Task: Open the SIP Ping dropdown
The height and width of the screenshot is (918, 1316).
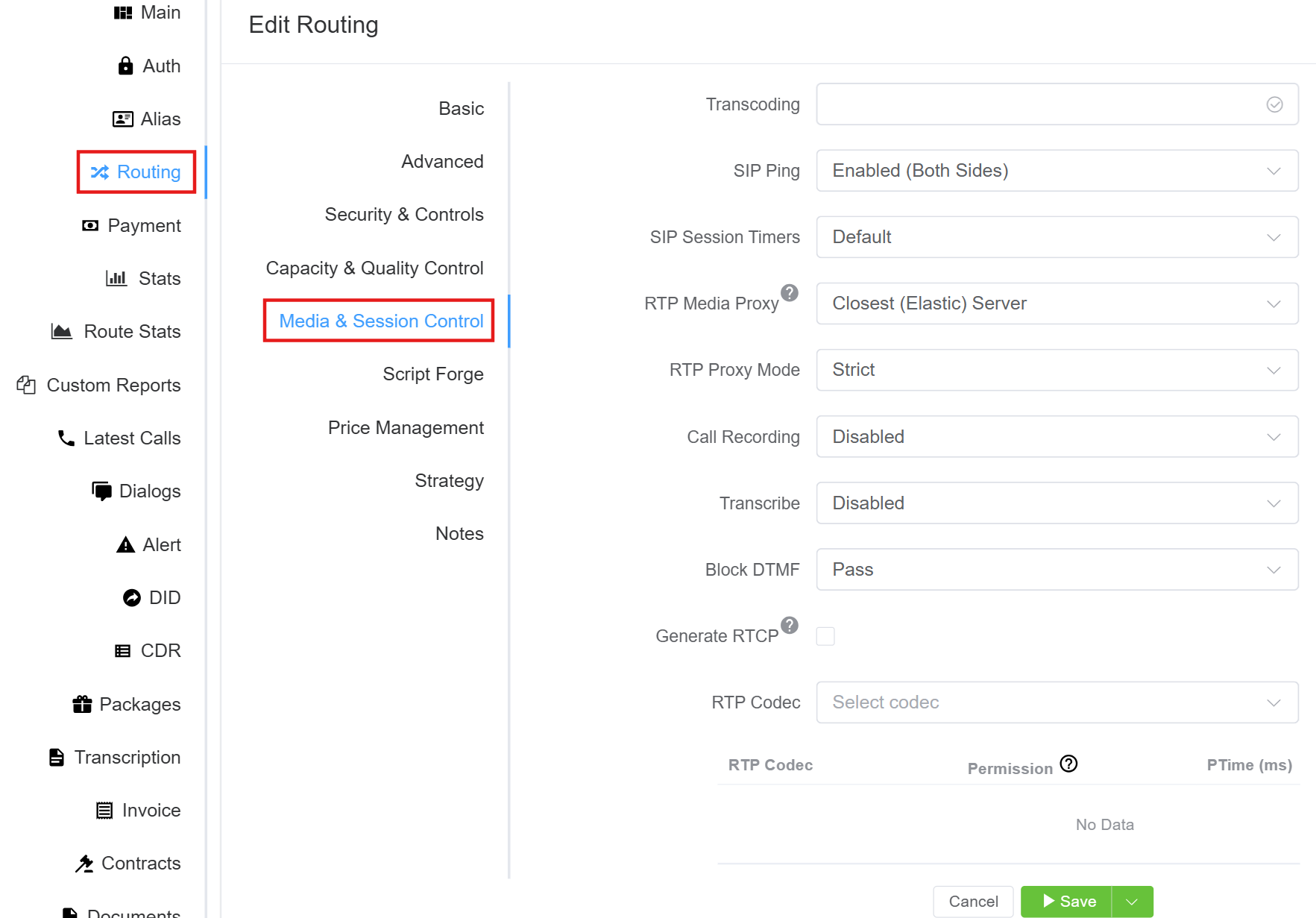Action: point(1057,171)
